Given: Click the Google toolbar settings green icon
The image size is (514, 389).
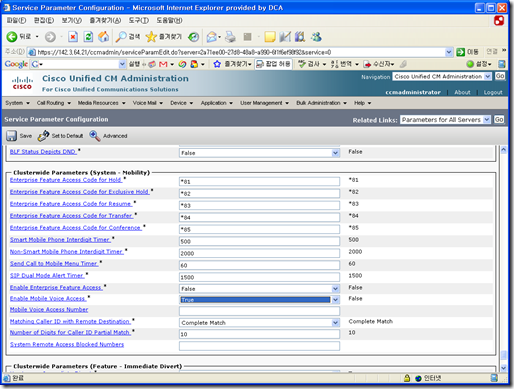Looking at the screenshot, I should pyautogui.click(x=470, y=64).
